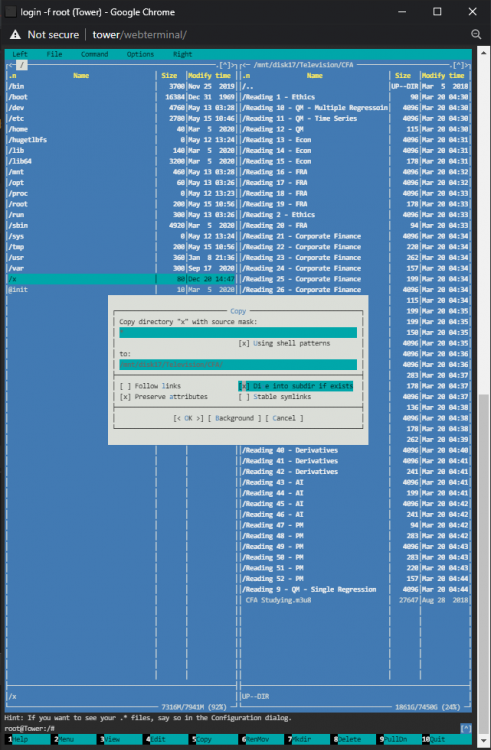Sort left panel by Size column header
Screen dimensions: 491x750
point(169,76)
